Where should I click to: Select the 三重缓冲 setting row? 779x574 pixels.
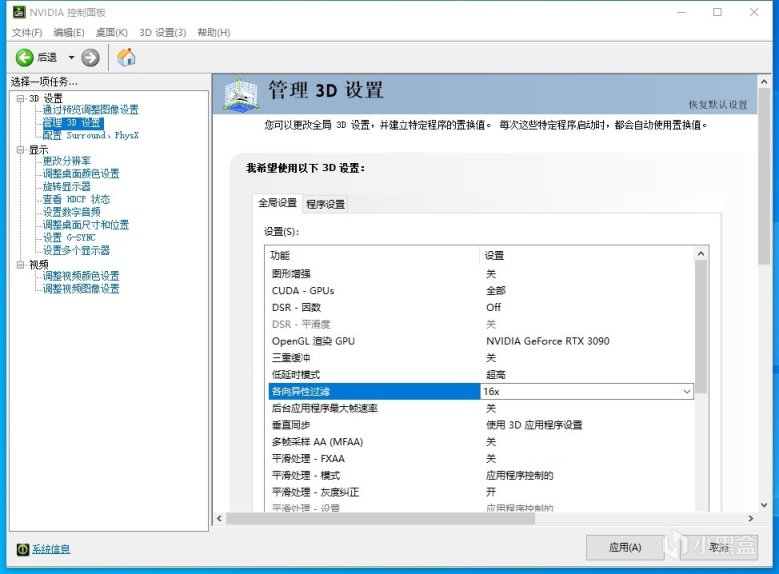point(481,358)
